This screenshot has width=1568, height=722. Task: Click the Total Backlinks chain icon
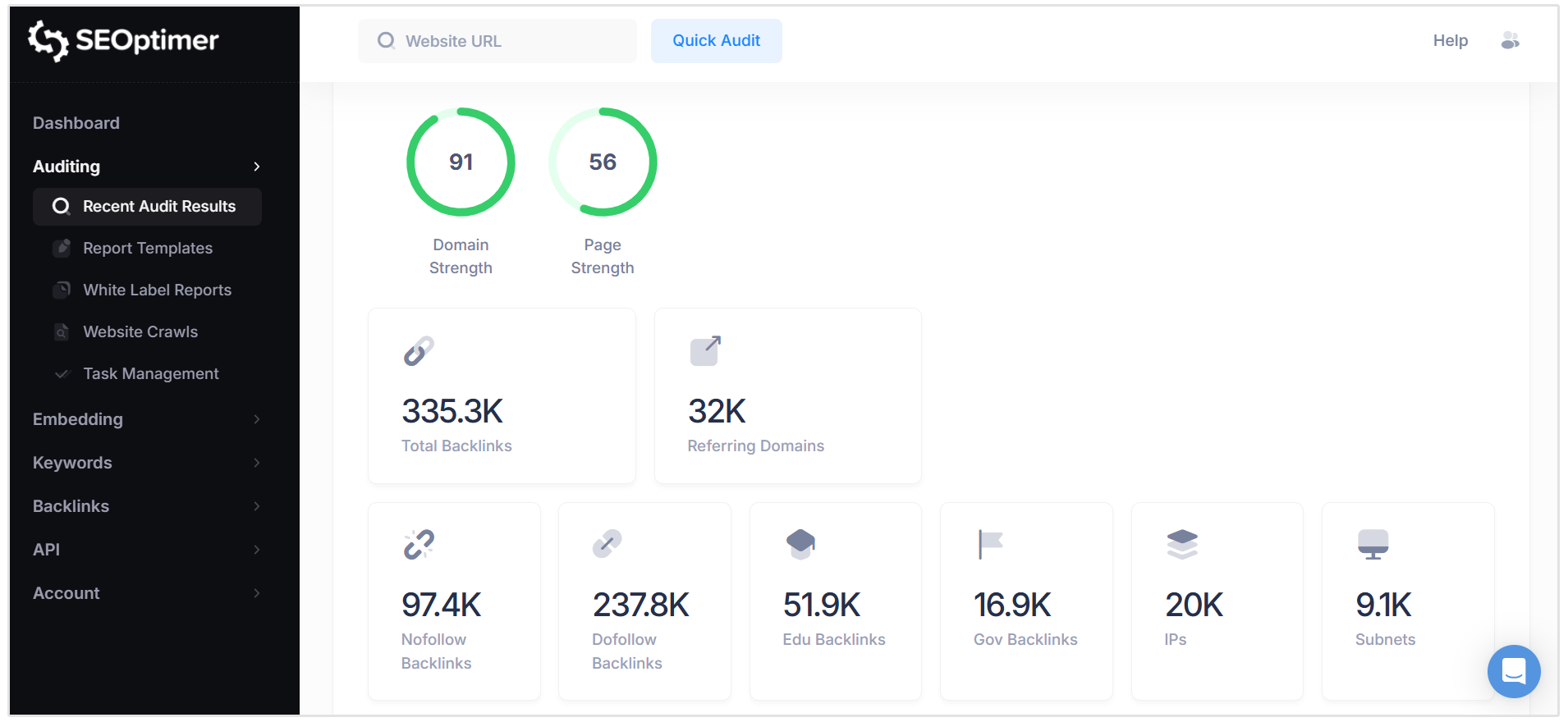coord(419,351)
